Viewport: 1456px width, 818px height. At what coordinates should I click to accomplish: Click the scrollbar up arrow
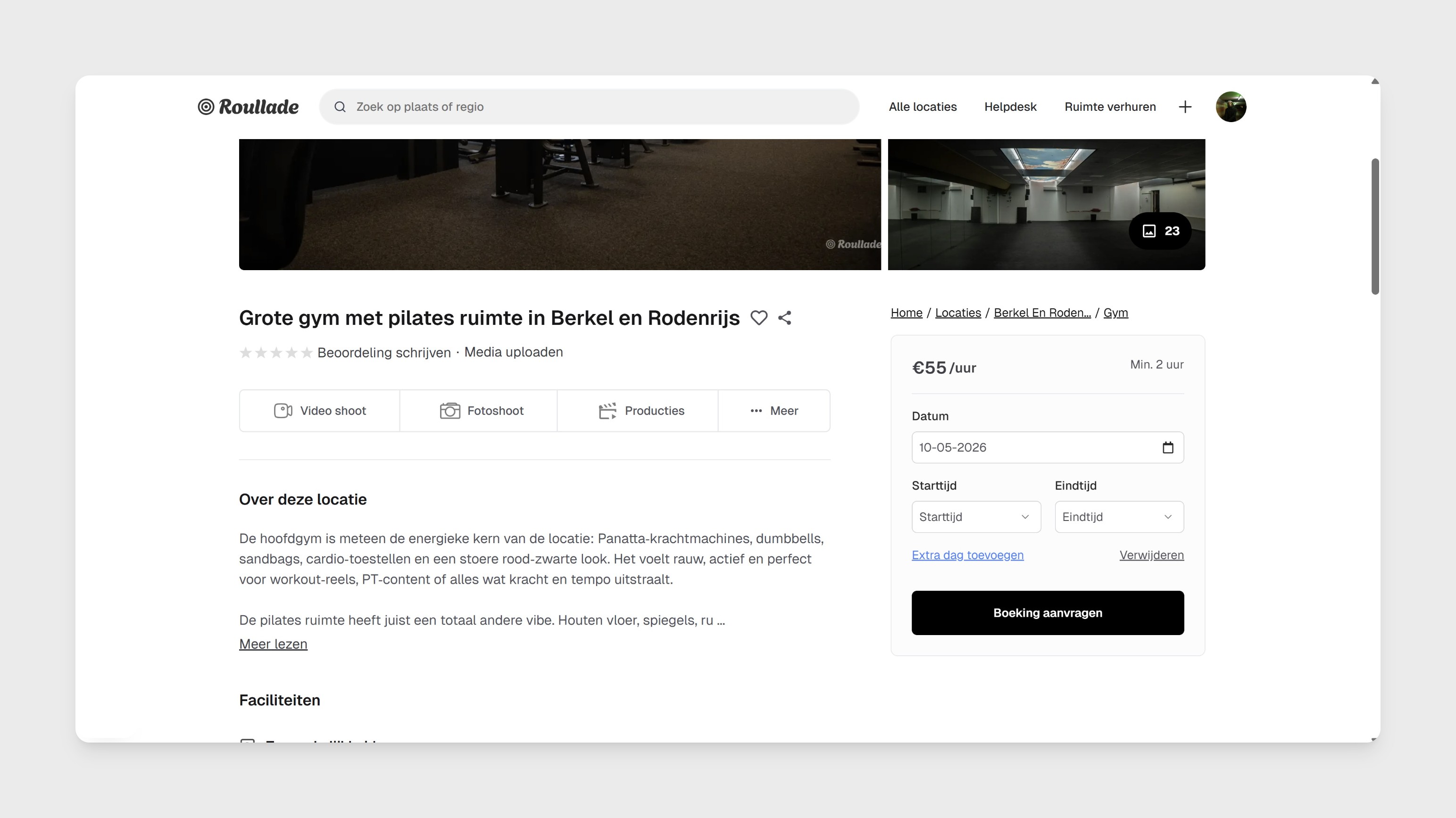(x=1374, y=82)
